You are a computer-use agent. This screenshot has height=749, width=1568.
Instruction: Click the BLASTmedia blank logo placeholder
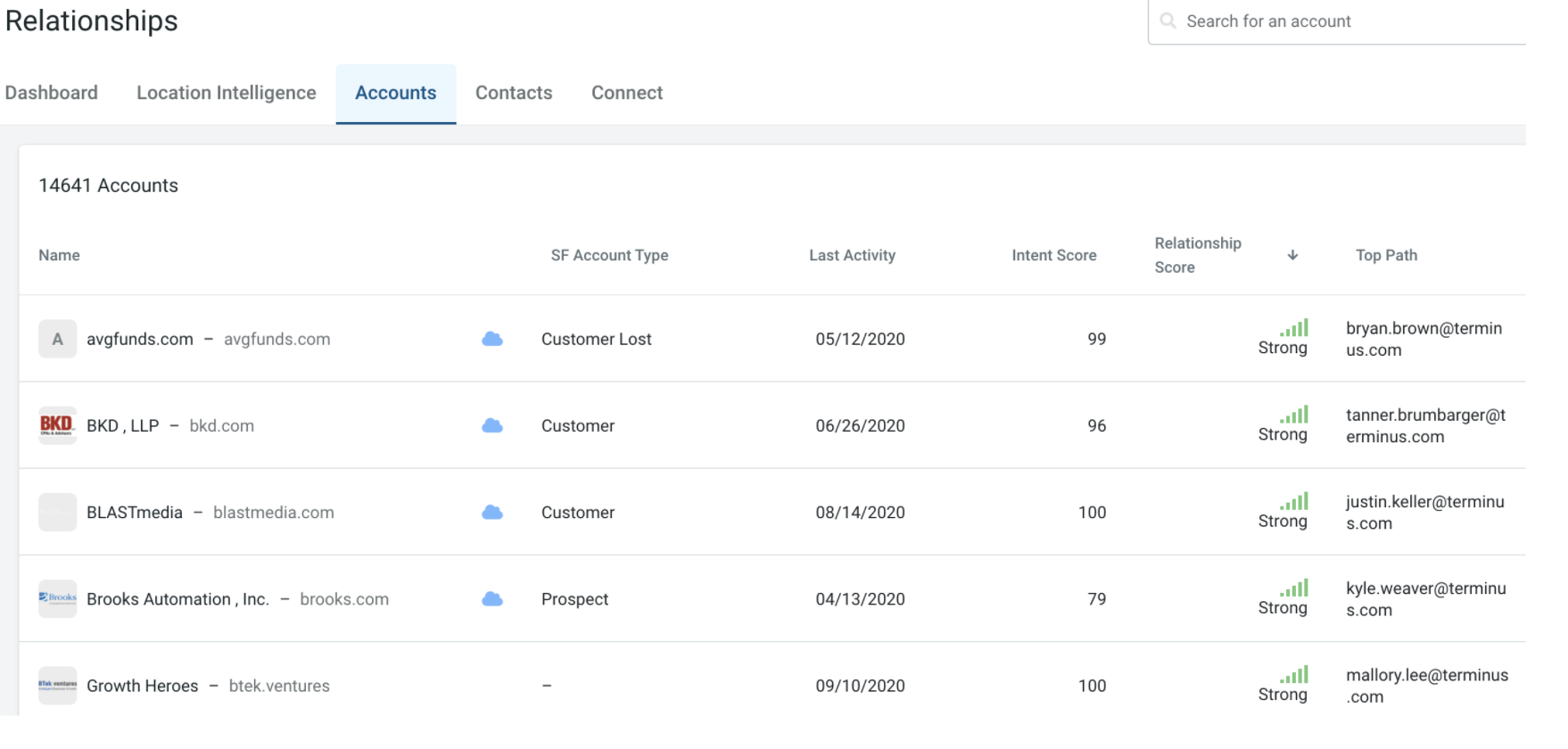(58, 512)
